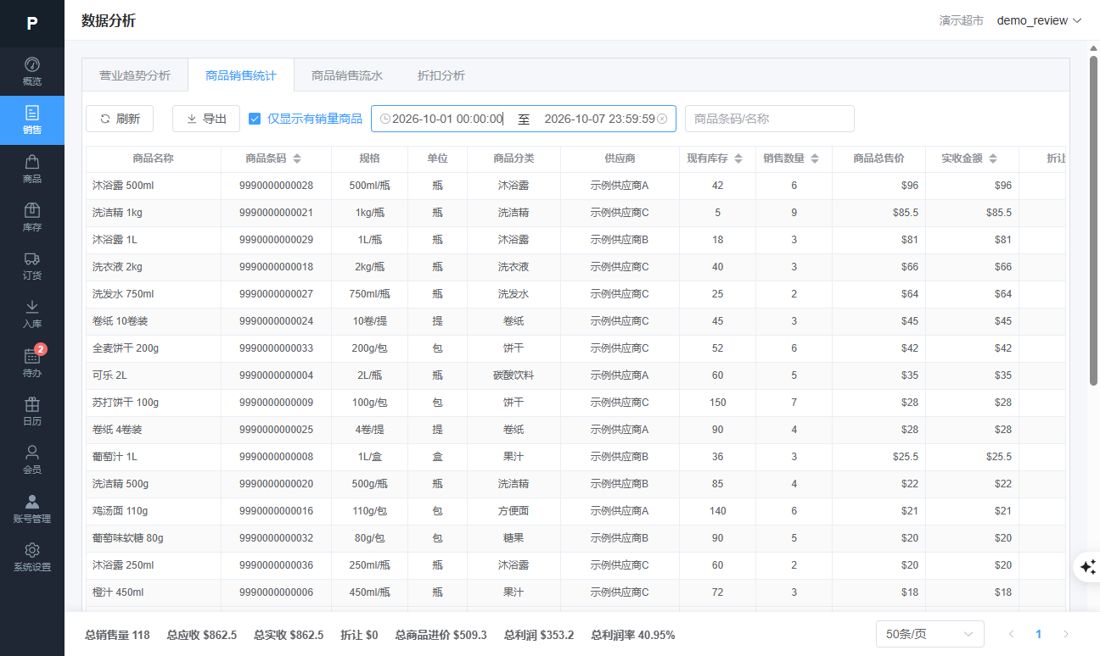
Task: Click the 演示超市 store name
Action: click(961, 21)
